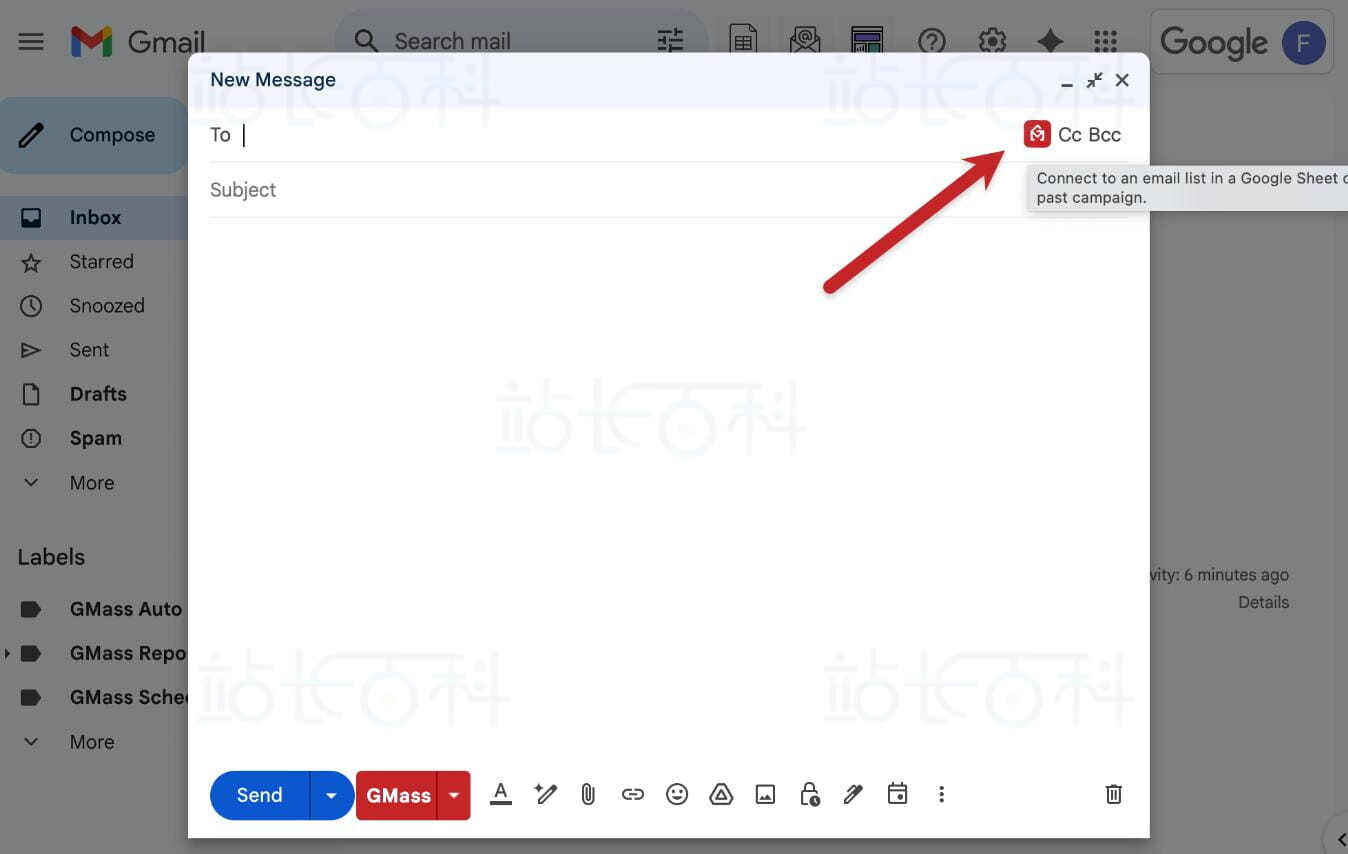Insert files using Google Drive
Viewport: 1348px width, 854px height.
[721, 794]
